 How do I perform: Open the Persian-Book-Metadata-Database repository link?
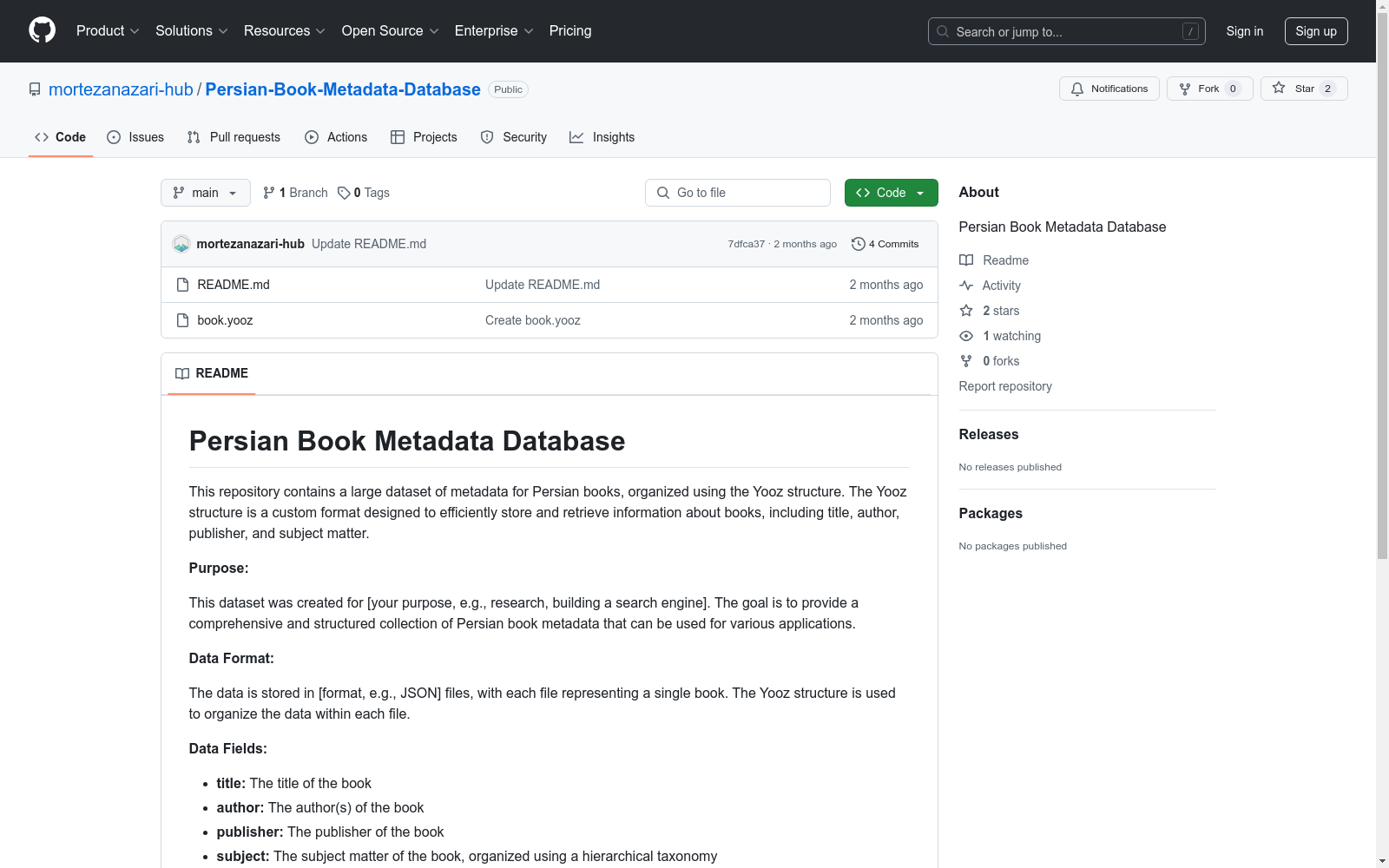(x=343, y=89)
